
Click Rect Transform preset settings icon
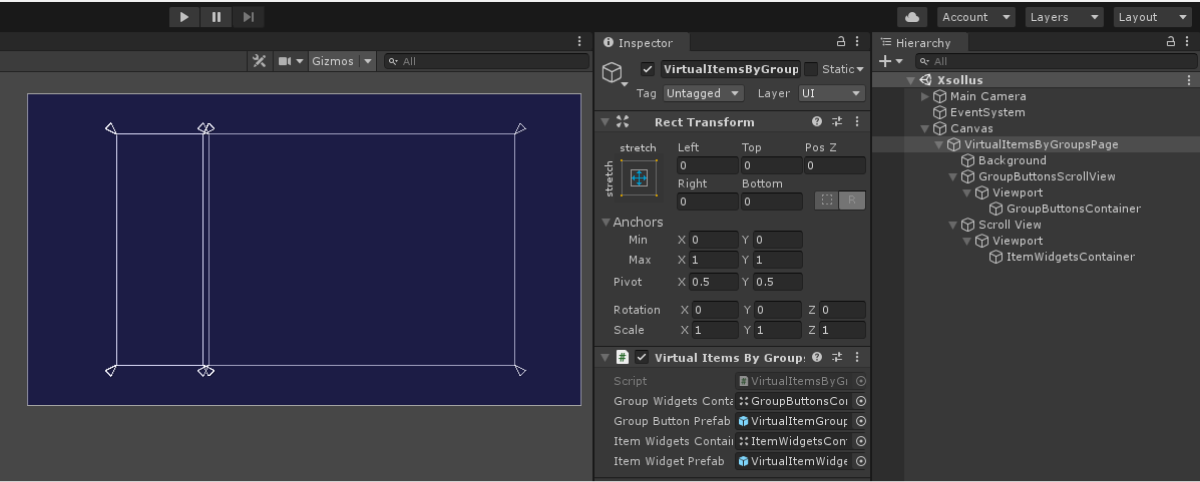click(x=837, y=122)
